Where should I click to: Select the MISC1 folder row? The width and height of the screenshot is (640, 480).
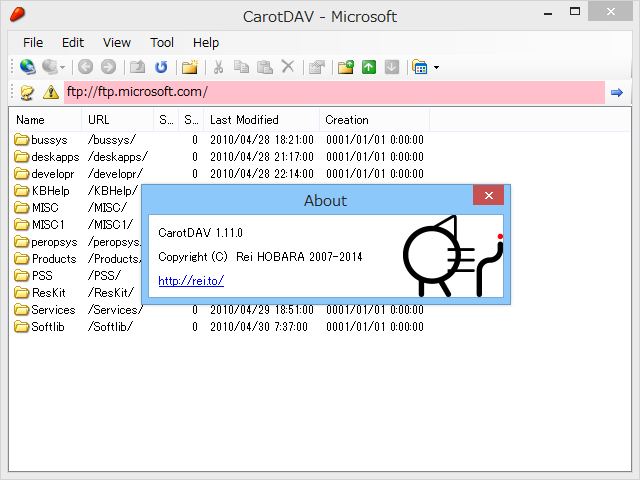pos(39,225)
